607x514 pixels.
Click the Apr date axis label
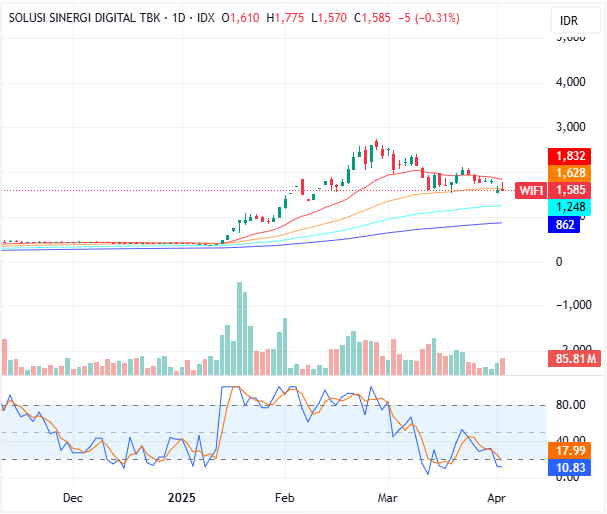[x=496, y=498]
